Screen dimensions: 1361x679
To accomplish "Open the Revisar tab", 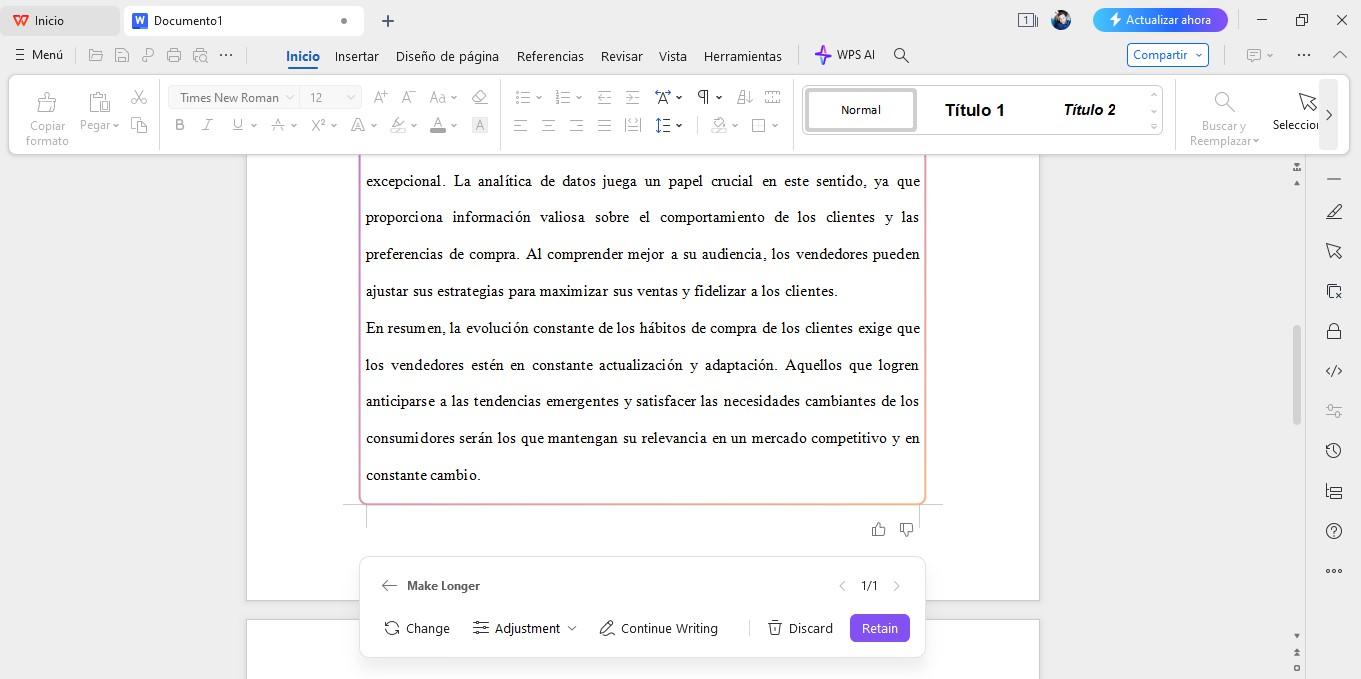I will click(621, 56).
